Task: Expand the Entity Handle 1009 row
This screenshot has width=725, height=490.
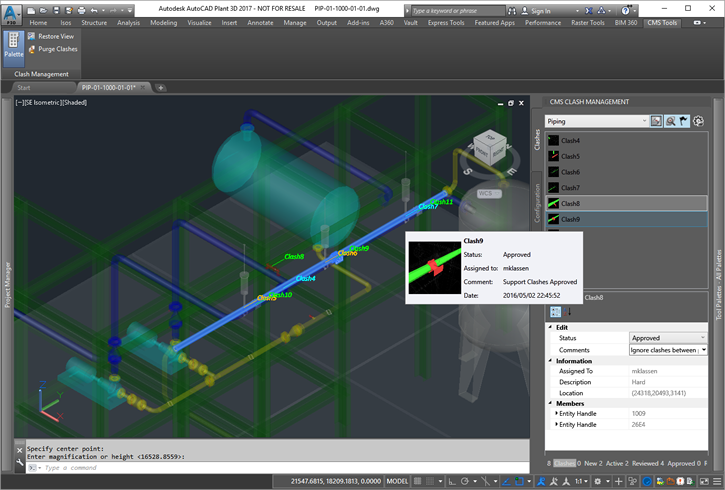Action: pos(556,413)
